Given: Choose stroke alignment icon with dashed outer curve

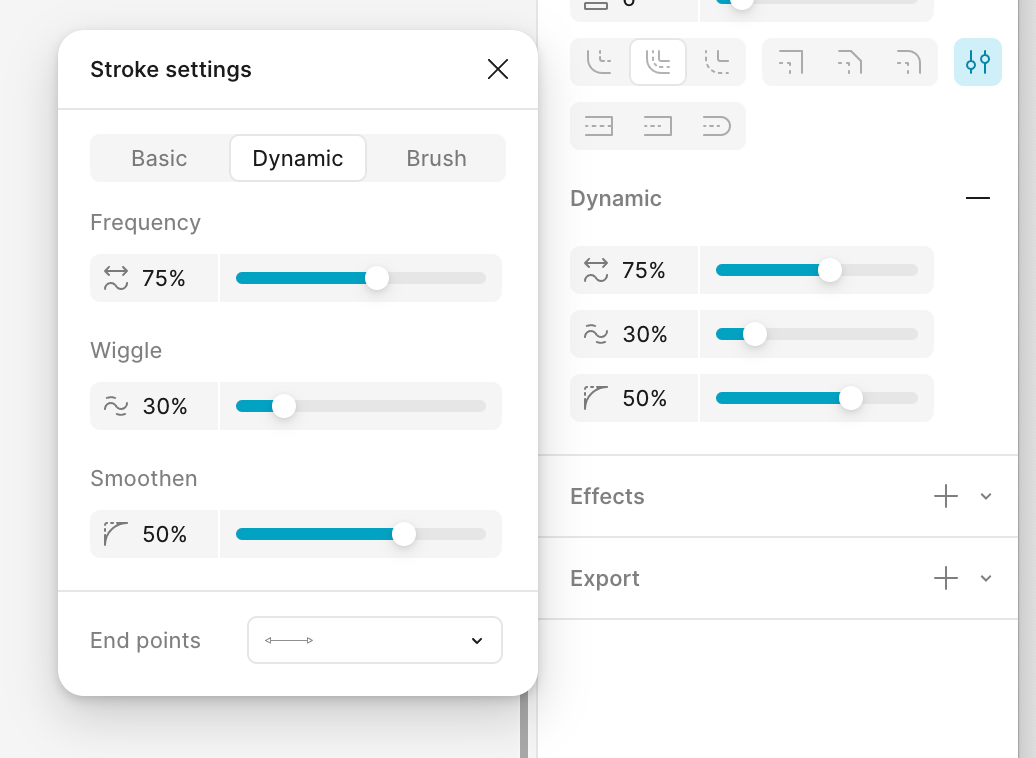Looking at the screenshot, I should tap(717, 62).
